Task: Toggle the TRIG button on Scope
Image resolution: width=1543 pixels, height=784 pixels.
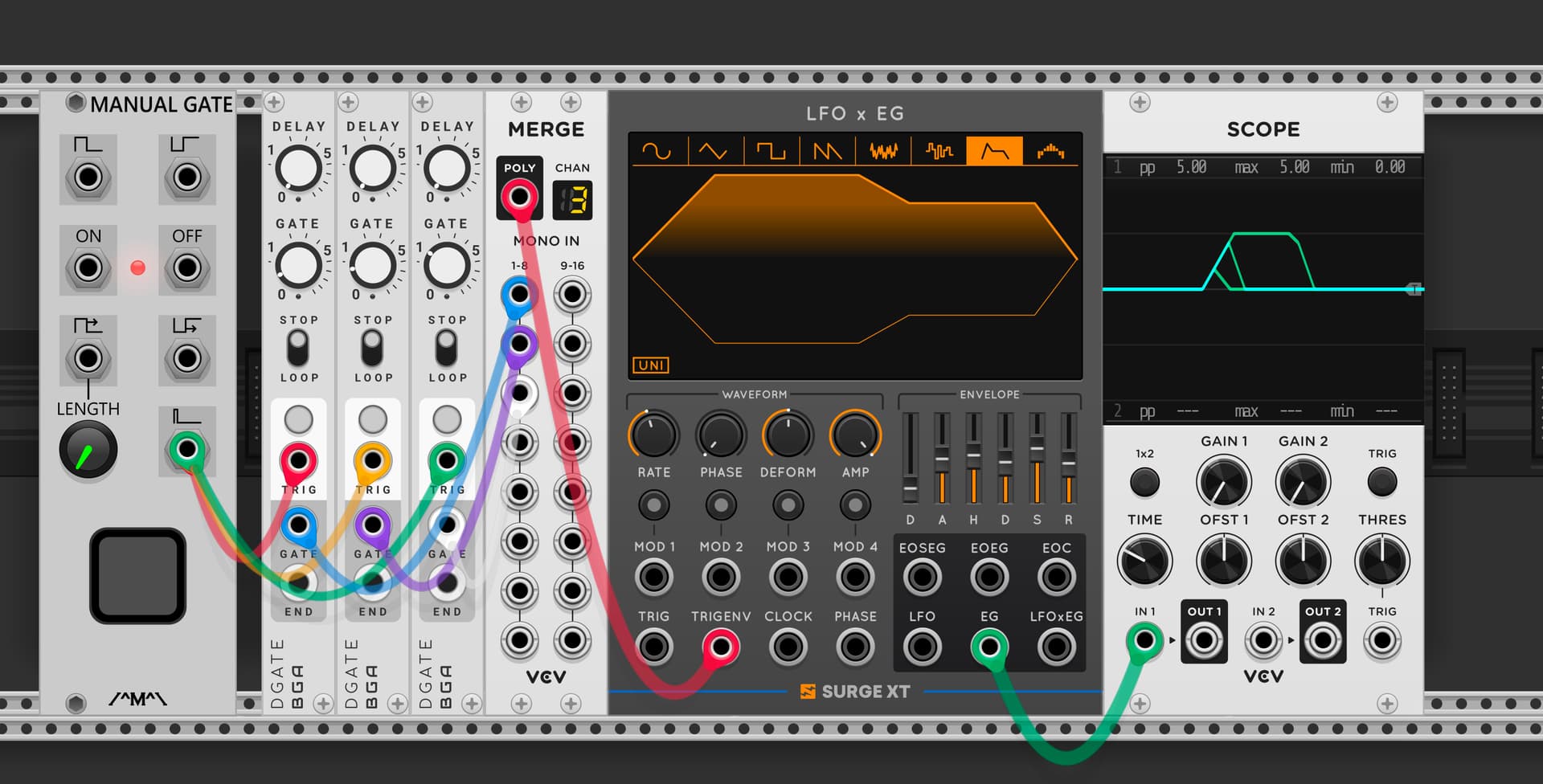Action: [x=1381, y=482]
